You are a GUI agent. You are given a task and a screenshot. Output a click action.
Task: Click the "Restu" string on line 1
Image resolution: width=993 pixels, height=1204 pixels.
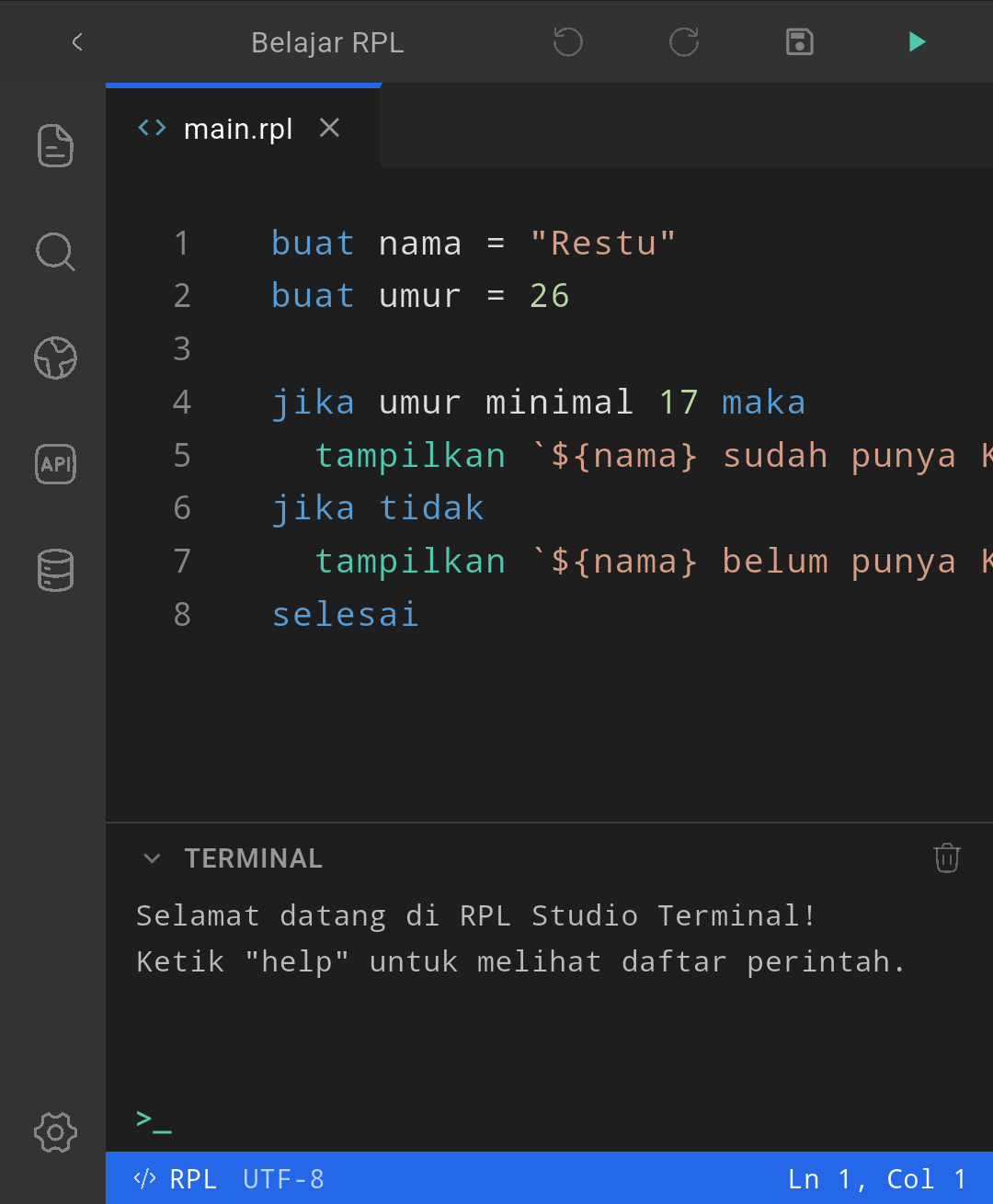click(x=603, y=243)
